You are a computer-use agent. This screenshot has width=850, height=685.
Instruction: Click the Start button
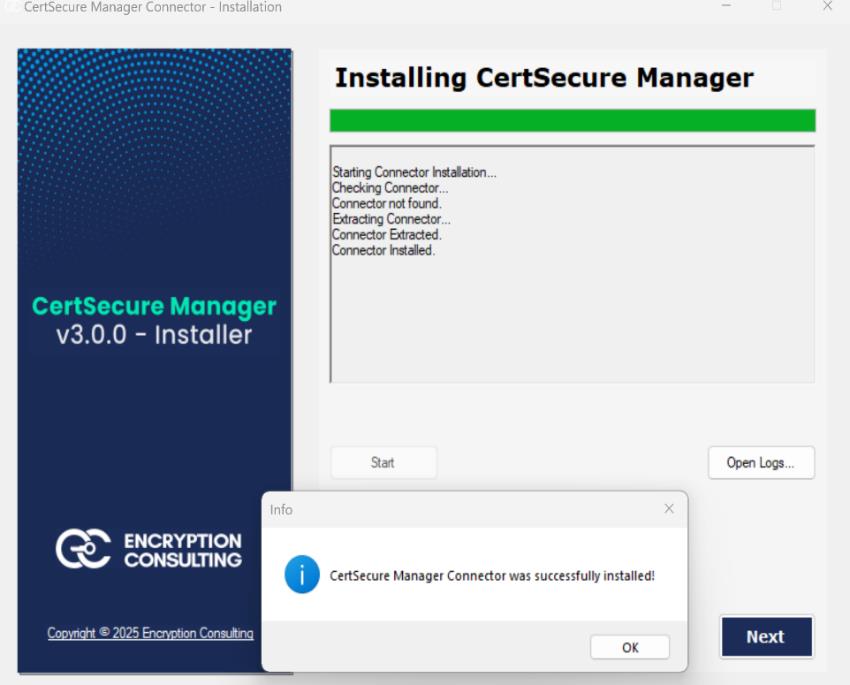coord(383,463)
